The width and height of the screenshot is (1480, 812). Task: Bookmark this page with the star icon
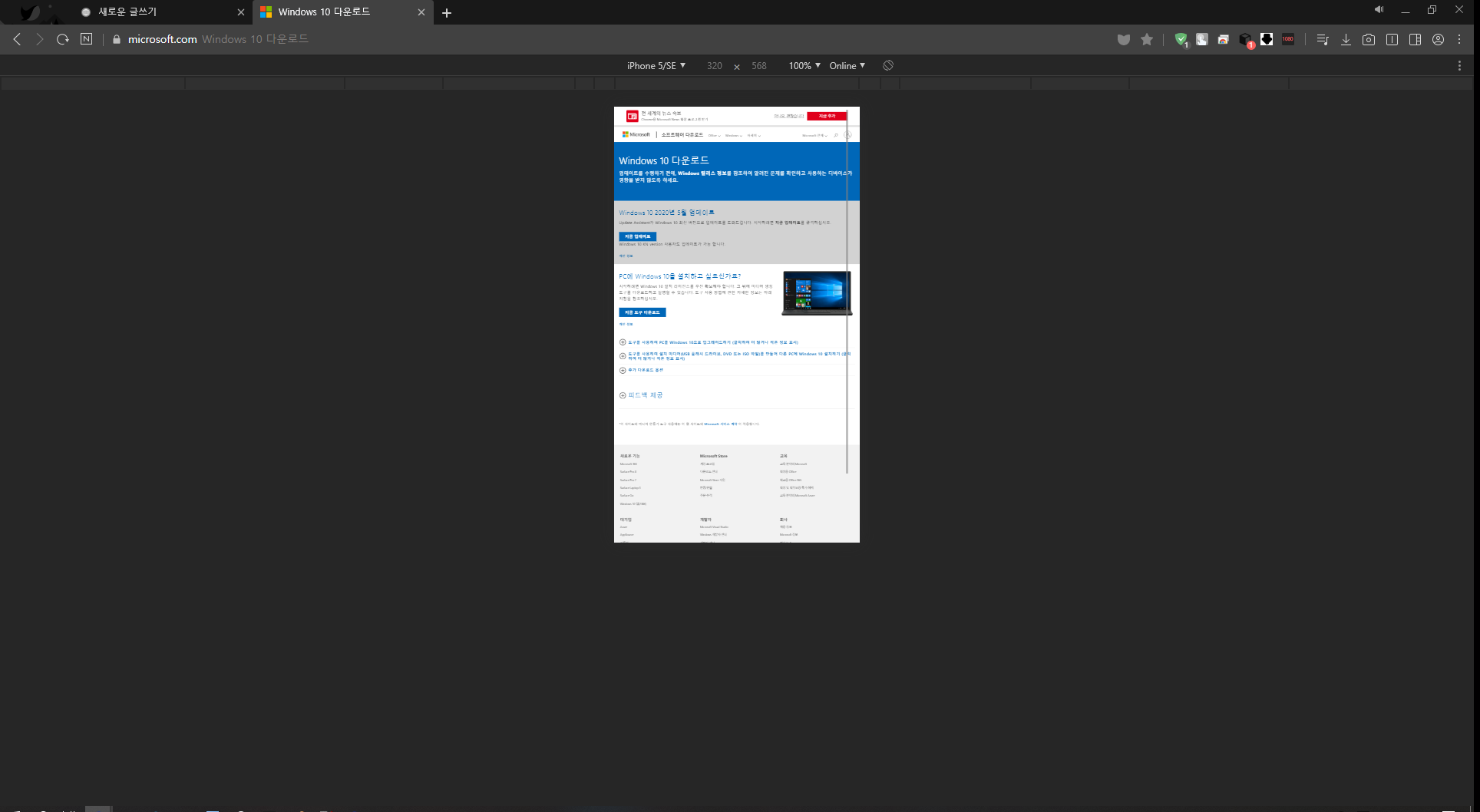(x=1147, y=40)
